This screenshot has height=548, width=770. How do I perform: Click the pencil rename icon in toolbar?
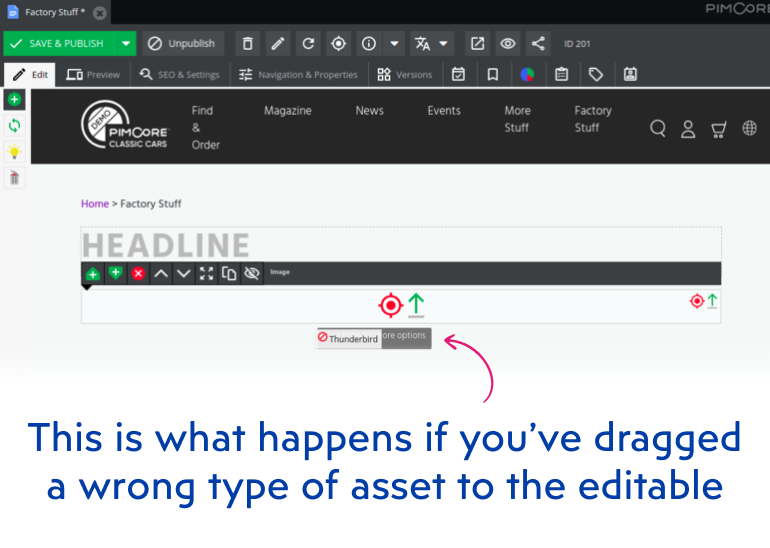tap(278, 44)
